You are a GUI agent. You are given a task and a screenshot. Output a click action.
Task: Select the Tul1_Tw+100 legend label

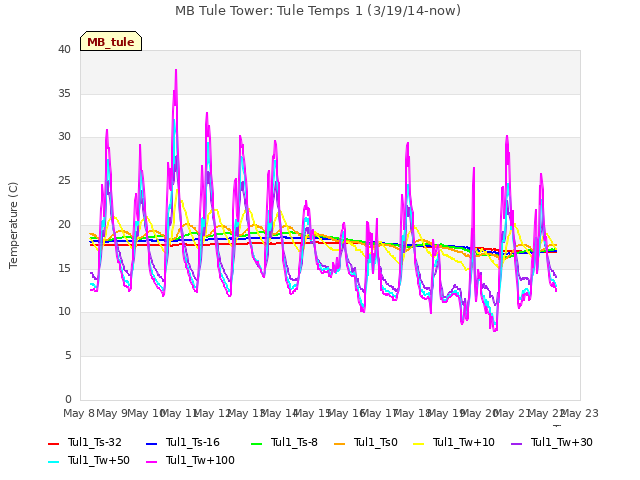[x=200, y=460]
